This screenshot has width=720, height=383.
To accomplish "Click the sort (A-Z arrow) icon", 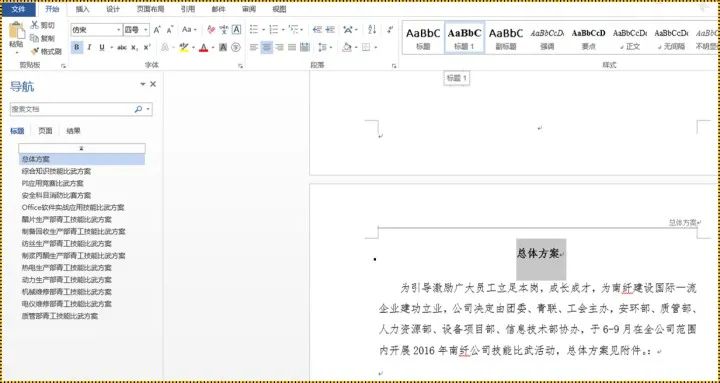I will coord(372,30).
